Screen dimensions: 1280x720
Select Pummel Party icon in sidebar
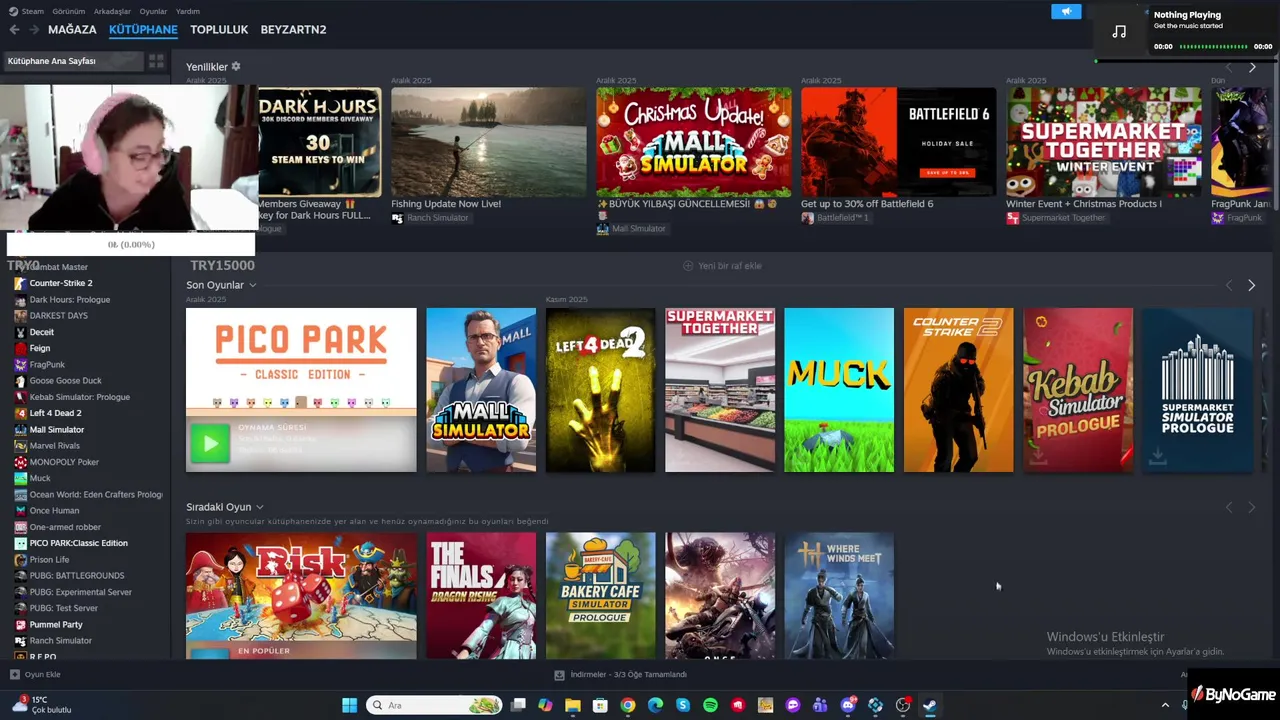click(20, 625)
